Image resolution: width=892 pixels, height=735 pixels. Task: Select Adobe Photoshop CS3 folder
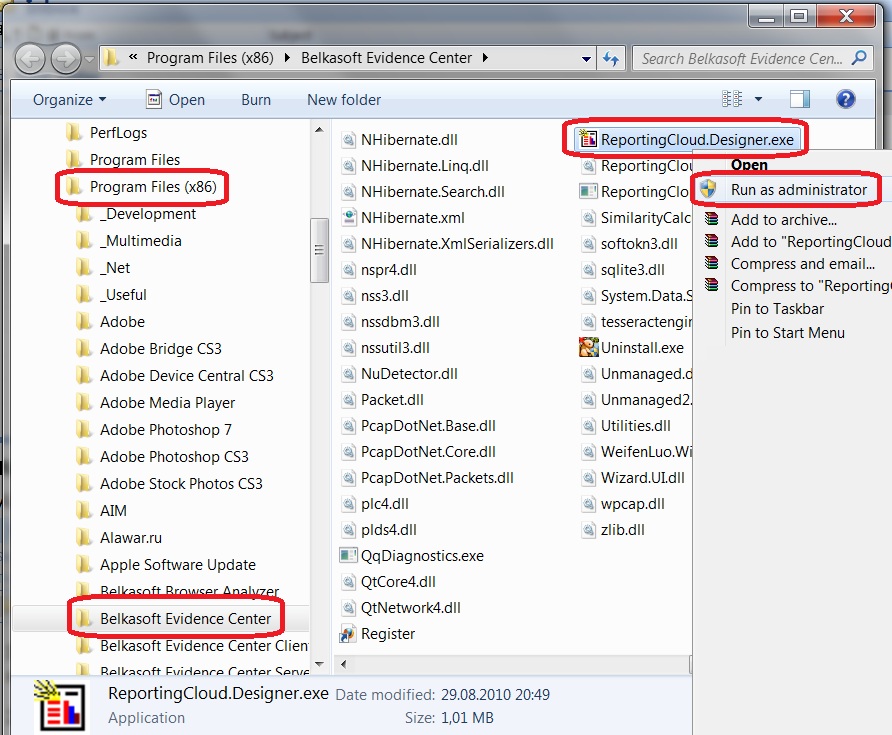point(174,457)
